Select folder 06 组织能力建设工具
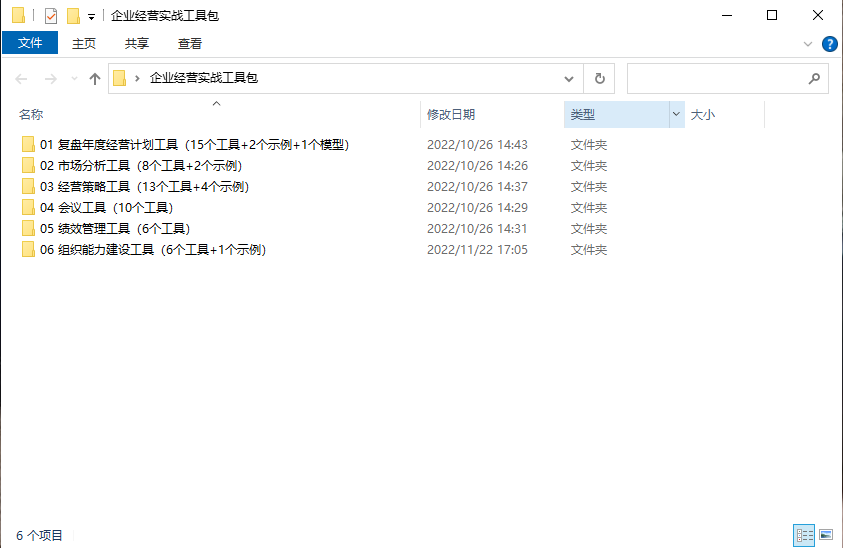This screenshot has height=548, width=843. [153, 250]
